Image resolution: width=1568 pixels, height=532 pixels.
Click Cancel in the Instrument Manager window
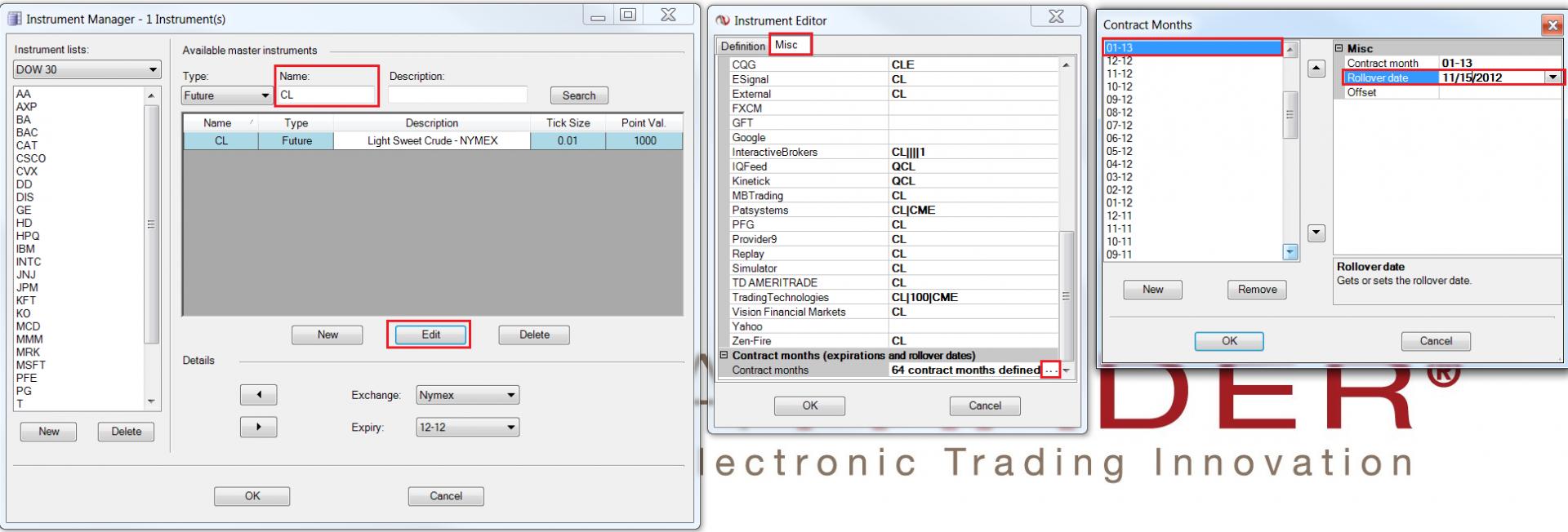[446, 496]
